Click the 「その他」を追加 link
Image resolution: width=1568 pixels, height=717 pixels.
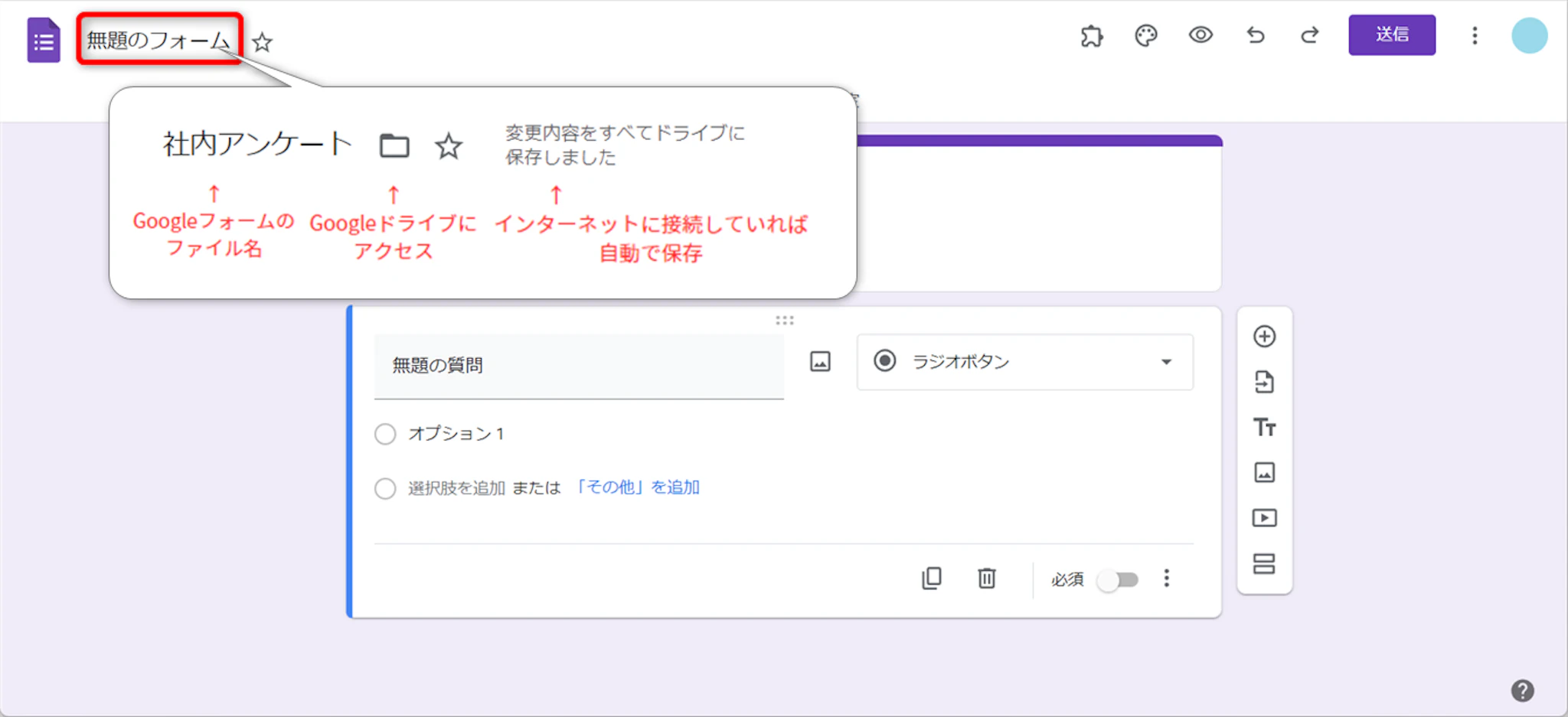(636, 487)
